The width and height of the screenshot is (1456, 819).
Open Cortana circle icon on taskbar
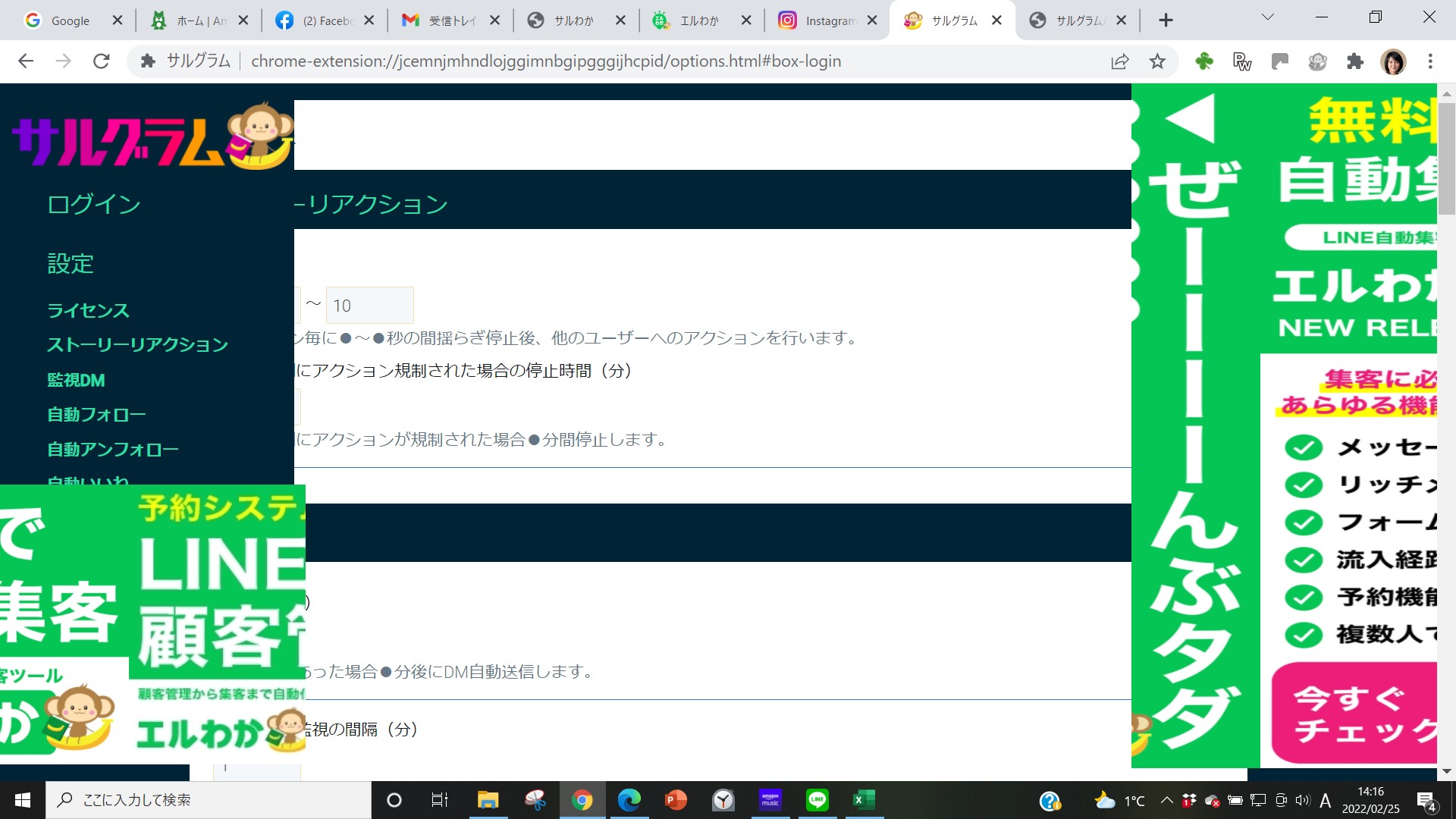tap(394, 800)
